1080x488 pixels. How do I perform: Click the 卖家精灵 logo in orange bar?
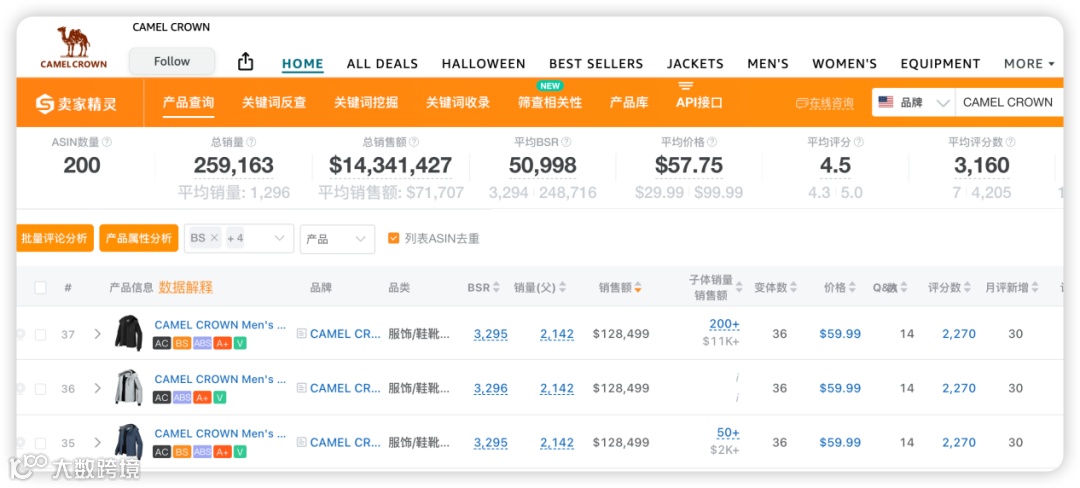[x=76, y=103]
